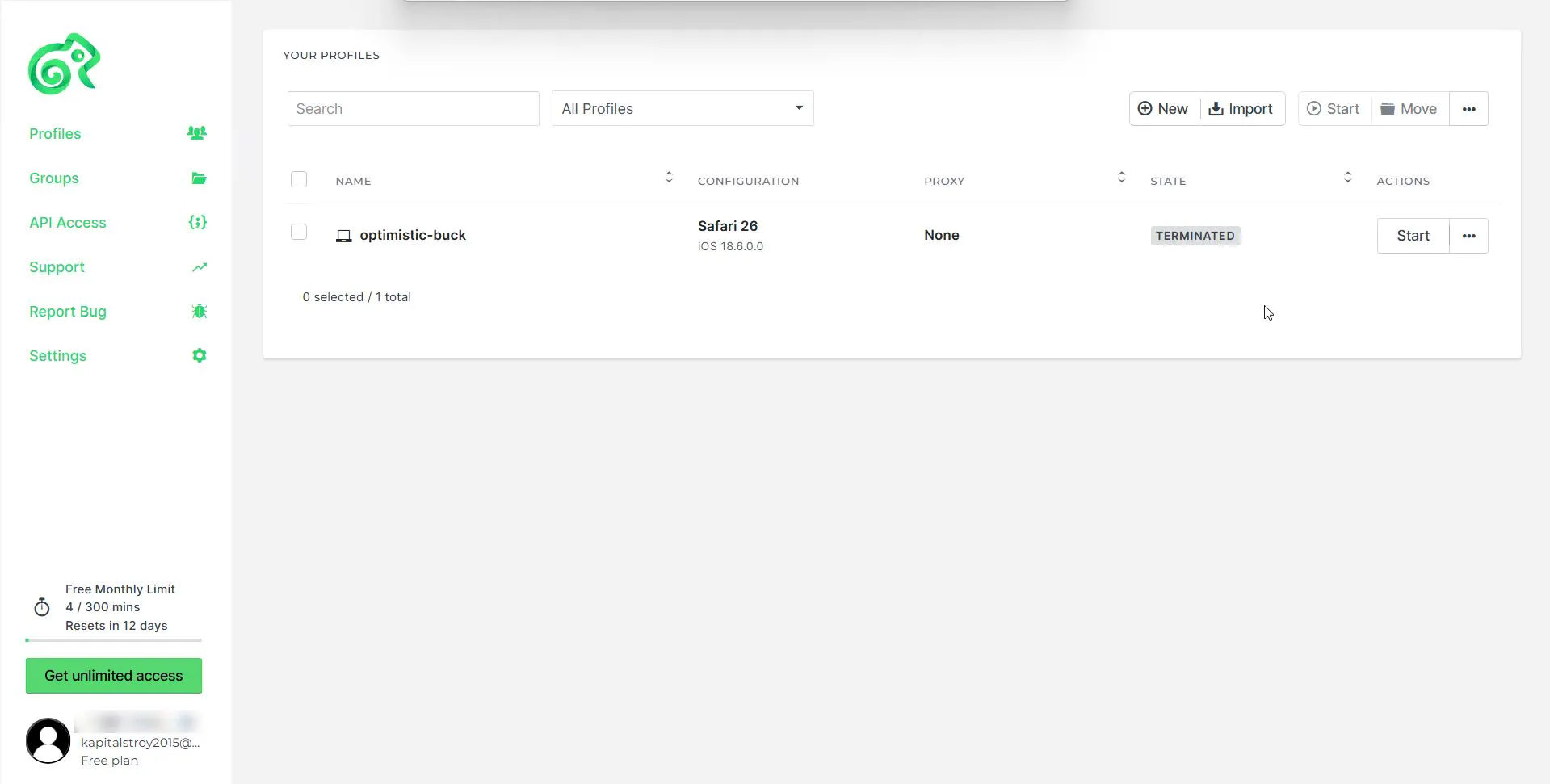This screenshot has width=1550, height=784.
Task: Click the Move button in toolbar
Action: pos(1409,109)
